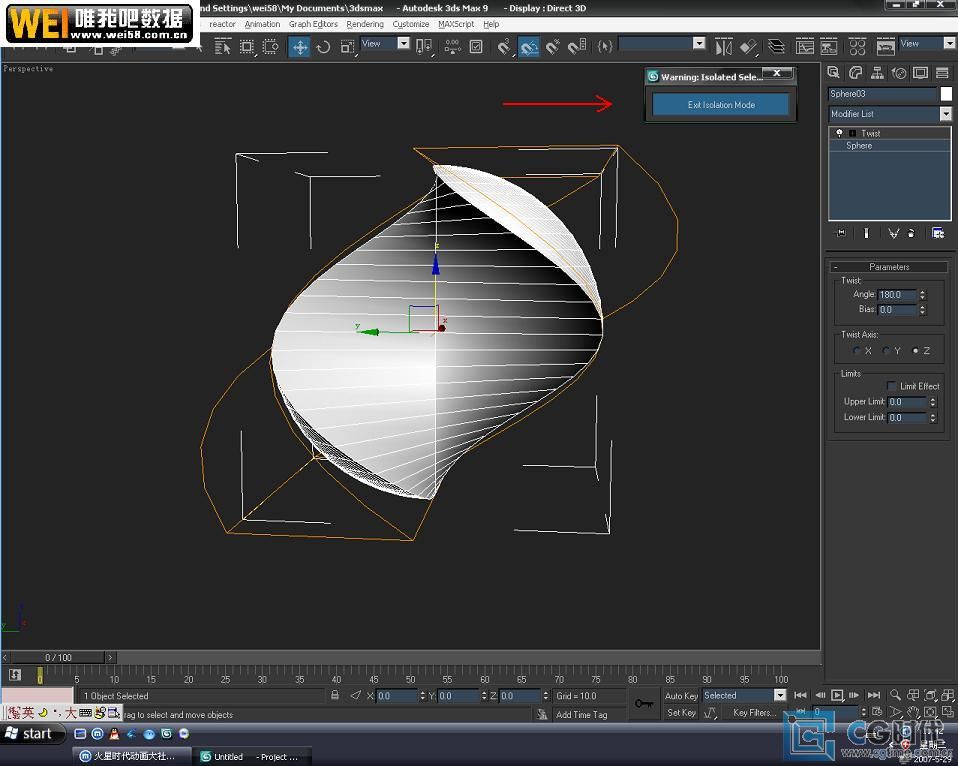958x766 pixels.
Task: Open the reference coordinate system View dropdown
Action: pyautogui.click(x=386, y=43)
